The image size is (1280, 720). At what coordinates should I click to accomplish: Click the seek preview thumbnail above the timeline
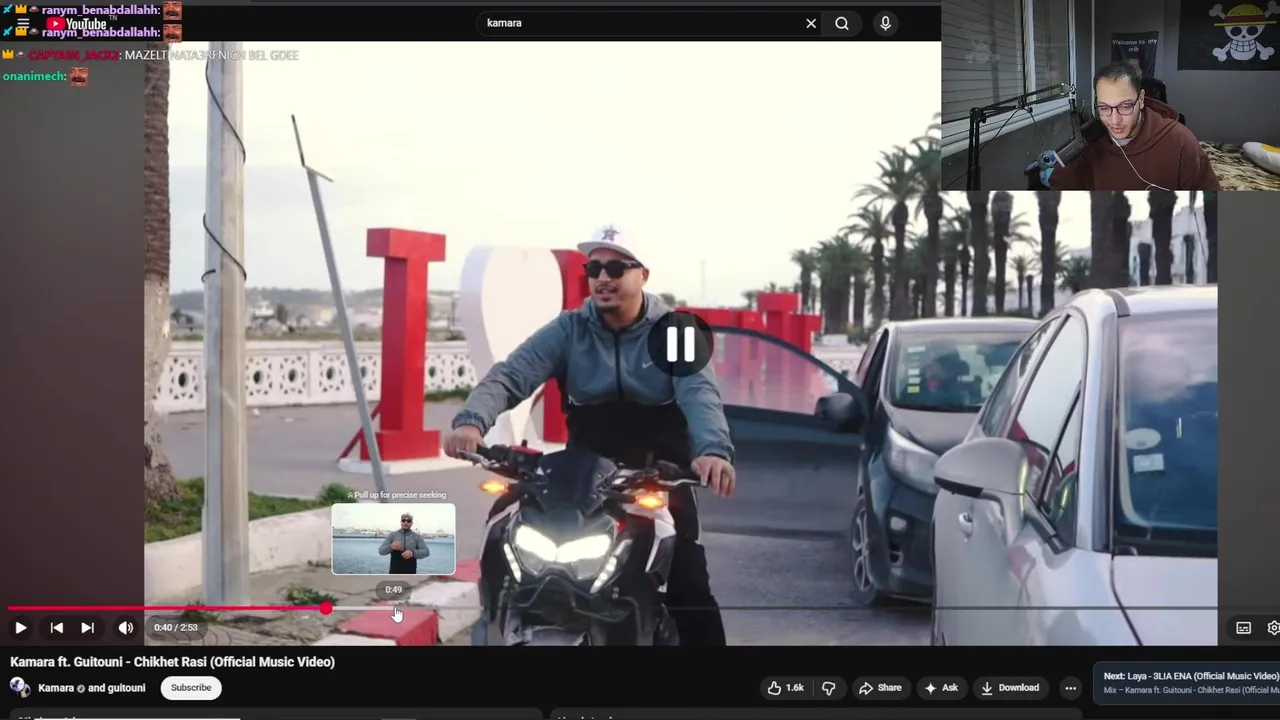tap(393, 539)
